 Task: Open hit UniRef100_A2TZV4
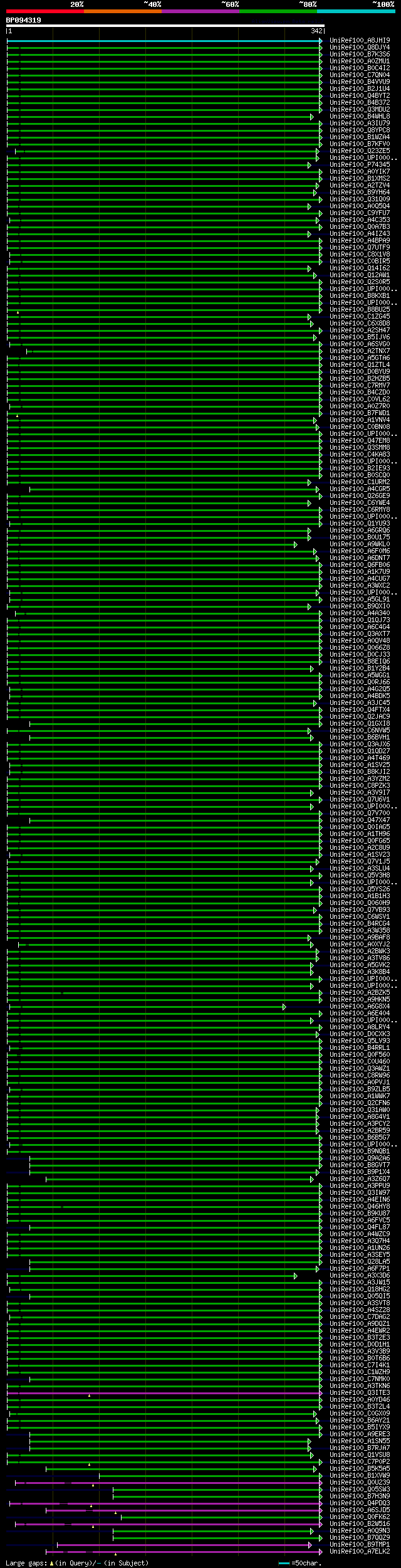point(360,186)
